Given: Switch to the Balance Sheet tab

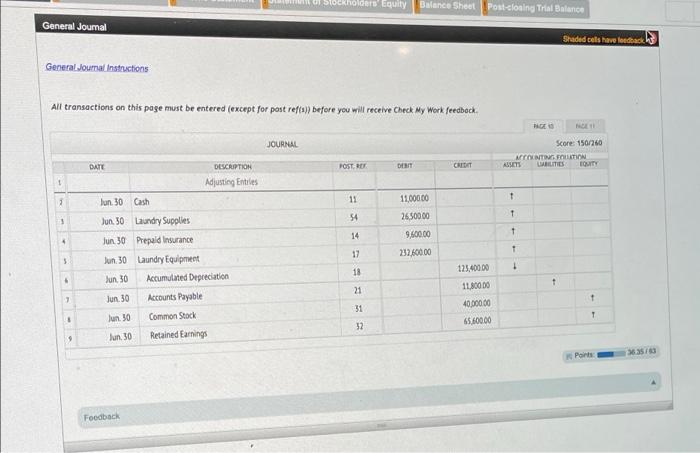Looking at the screenshot, I should pyautogui.click(x=447, y=6).
